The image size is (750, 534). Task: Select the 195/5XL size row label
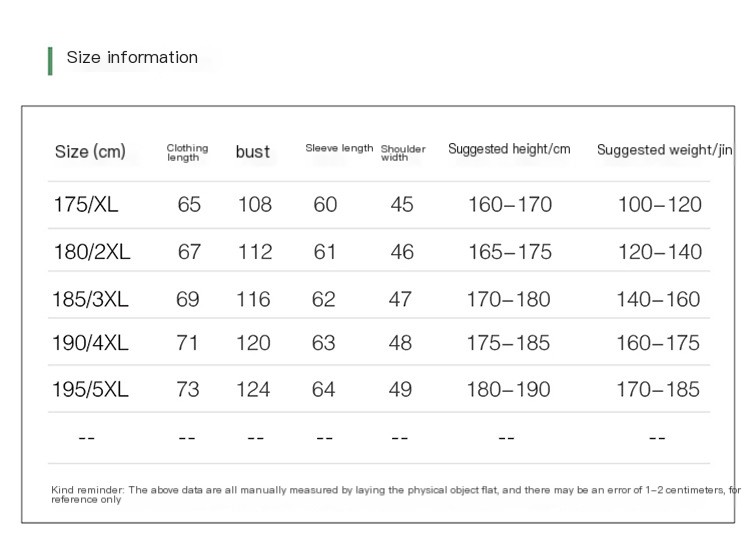[90, 389]
